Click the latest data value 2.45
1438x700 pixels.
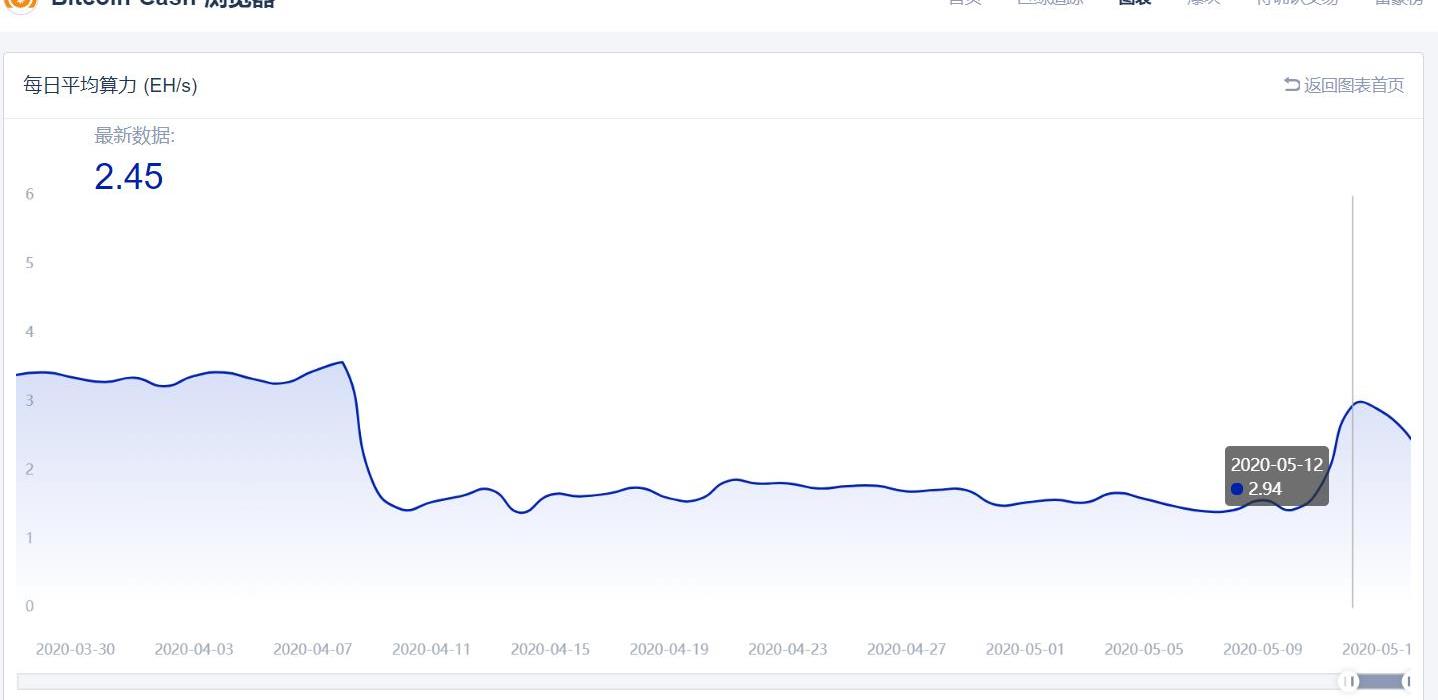click(x=128, y=177)
